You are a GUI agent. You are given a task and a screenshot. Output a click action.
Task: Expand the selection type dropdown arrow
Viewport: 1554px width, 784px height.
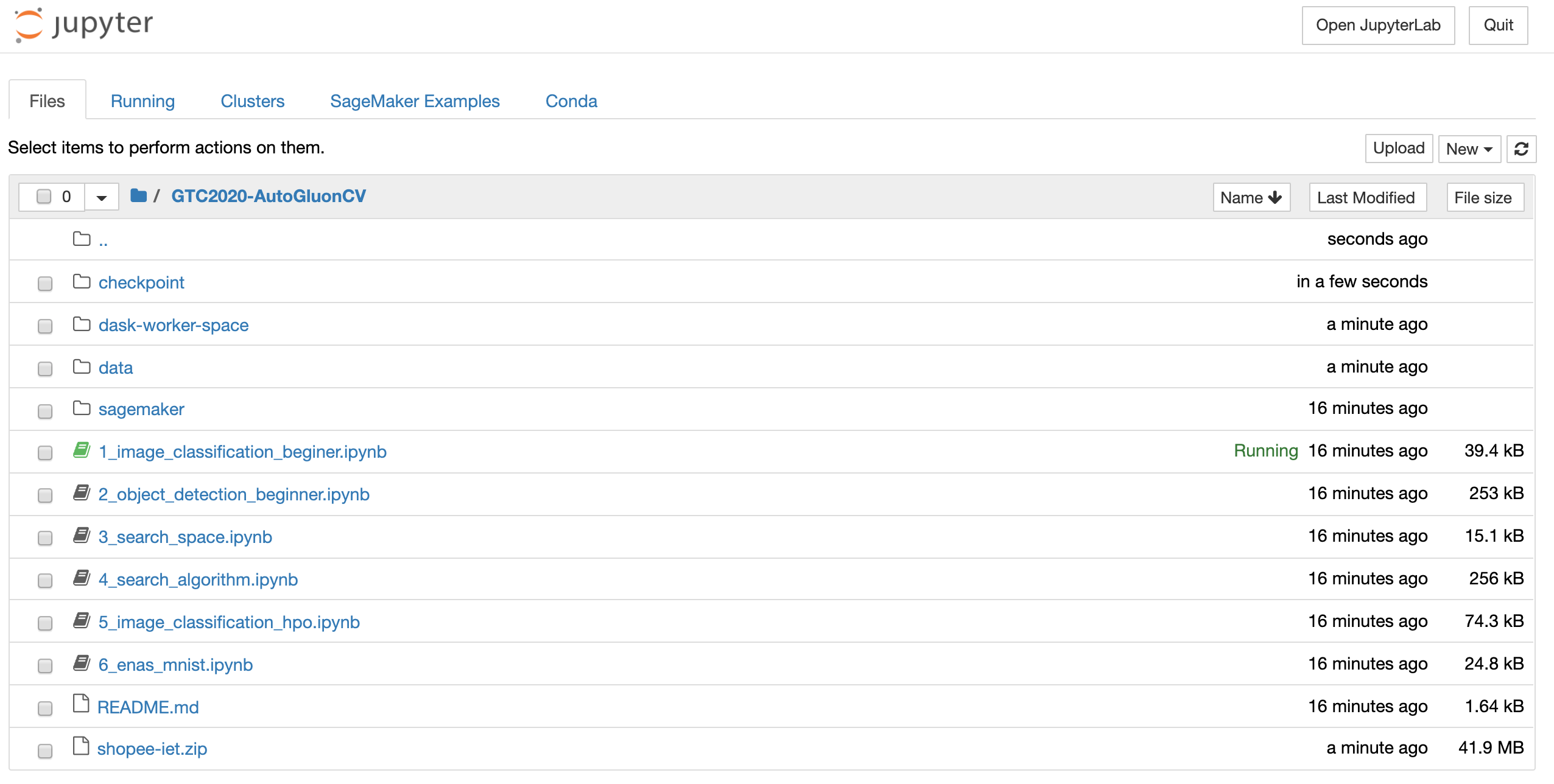pyautogui.click(x=102, y=197)
